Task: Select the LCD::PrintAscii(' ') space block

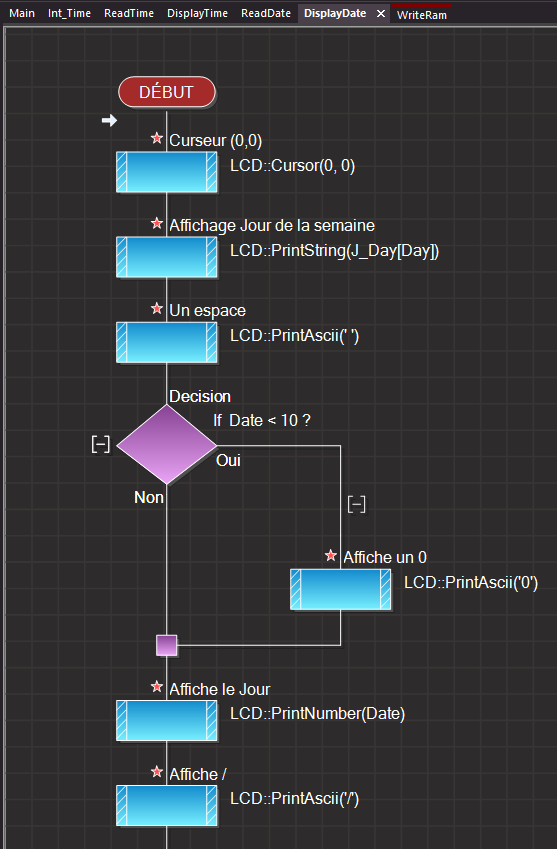Action: [x=167, y=342]
